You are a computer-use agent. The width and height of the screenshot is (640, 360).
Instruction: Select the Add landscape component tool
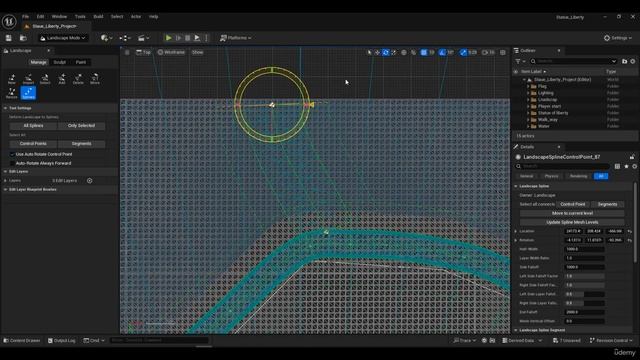click(62, 78)
